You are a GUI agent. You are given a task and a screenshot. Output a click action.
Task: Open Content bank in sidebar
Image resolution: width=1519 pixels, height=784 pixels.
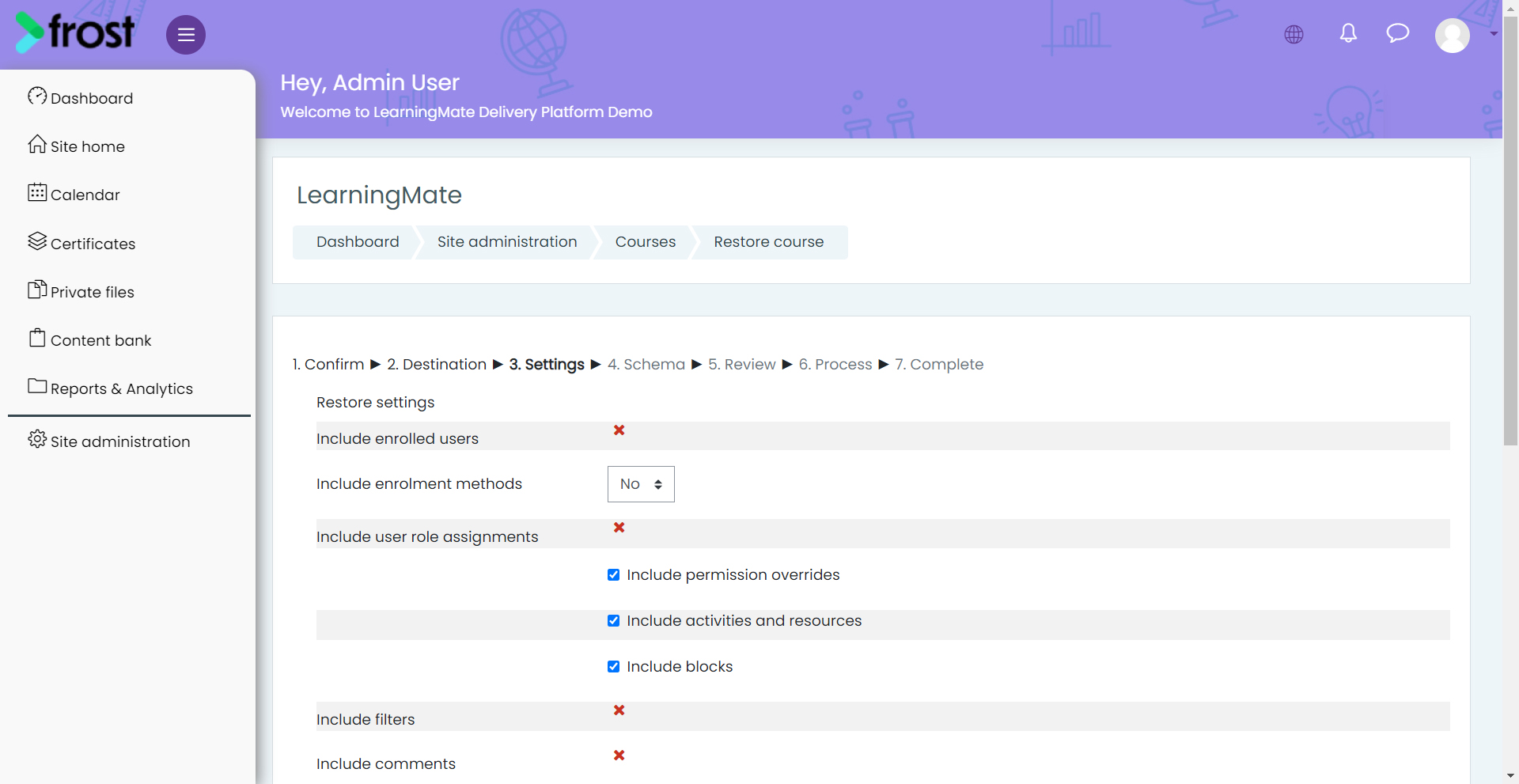click(89, 339)
